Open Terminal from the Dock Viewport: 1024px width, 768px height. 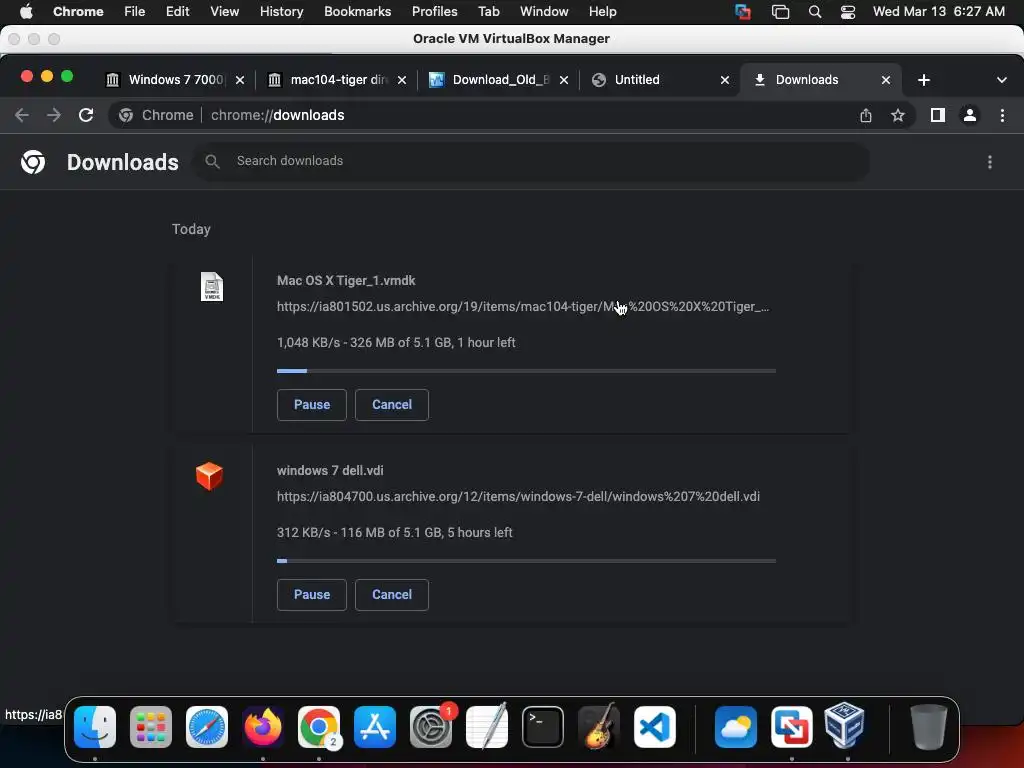tap(543, 727)
